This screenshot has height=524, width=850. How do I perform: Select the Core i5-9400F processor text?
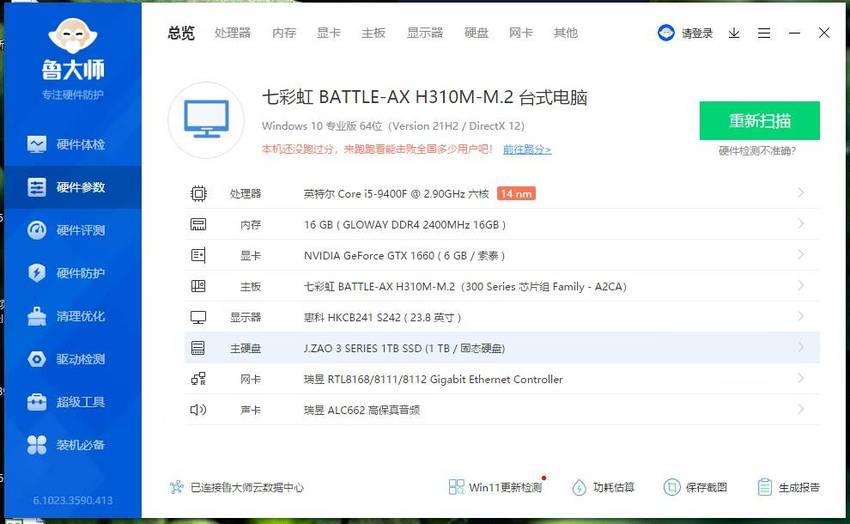coord(396,193)
